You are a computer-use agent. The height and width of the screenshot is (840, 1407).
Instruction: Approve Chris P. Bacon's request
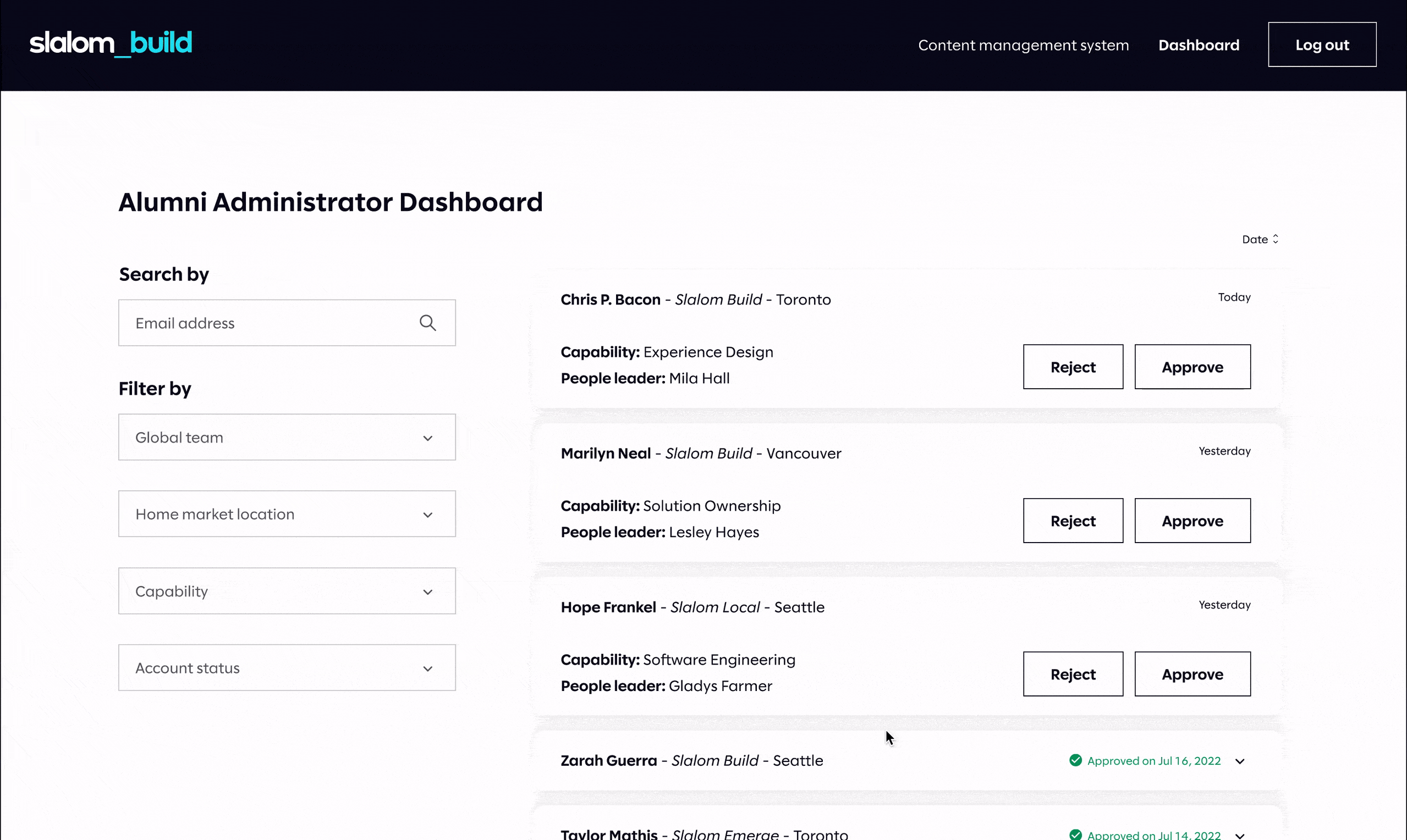point(1192,367)
